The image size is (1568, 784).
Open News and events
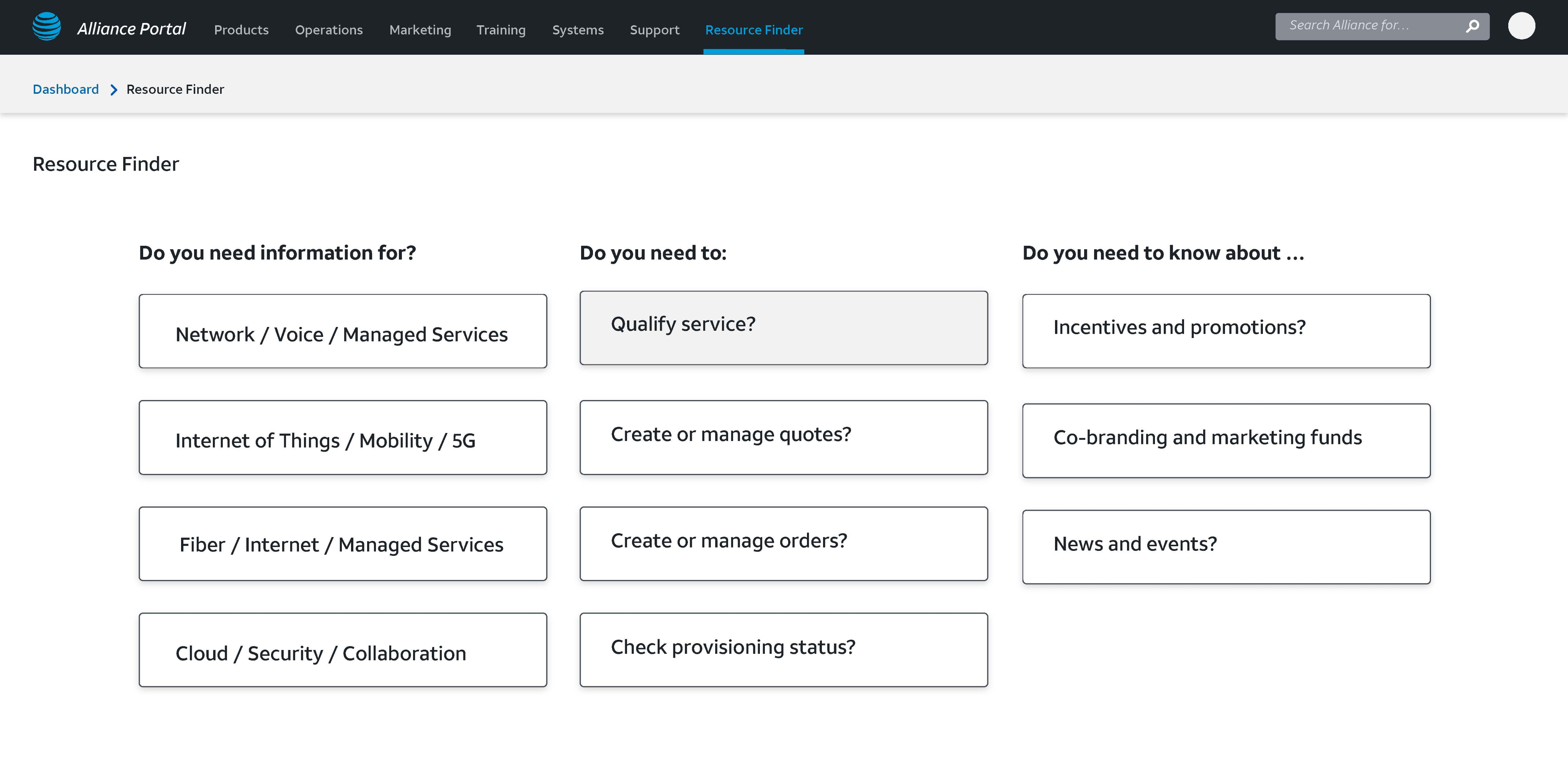pos(1226,547)
